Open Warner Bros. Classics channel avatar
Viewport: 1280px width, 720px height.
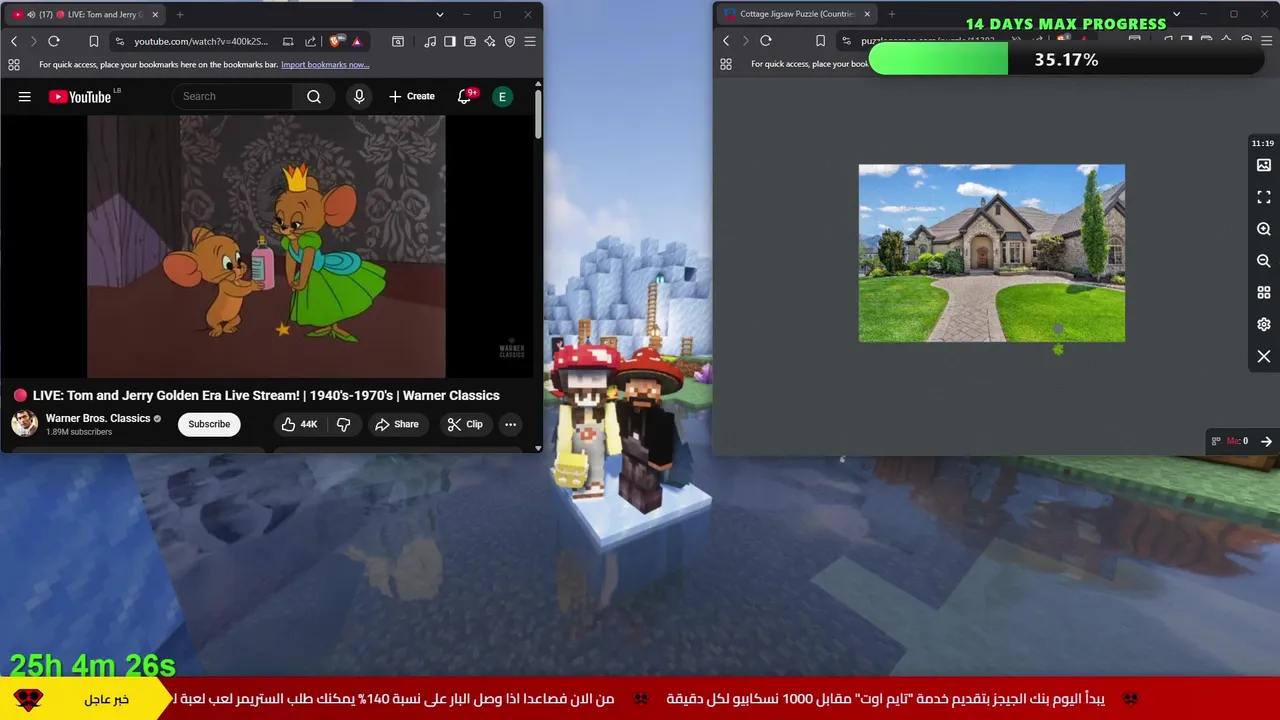pos(25,424)
